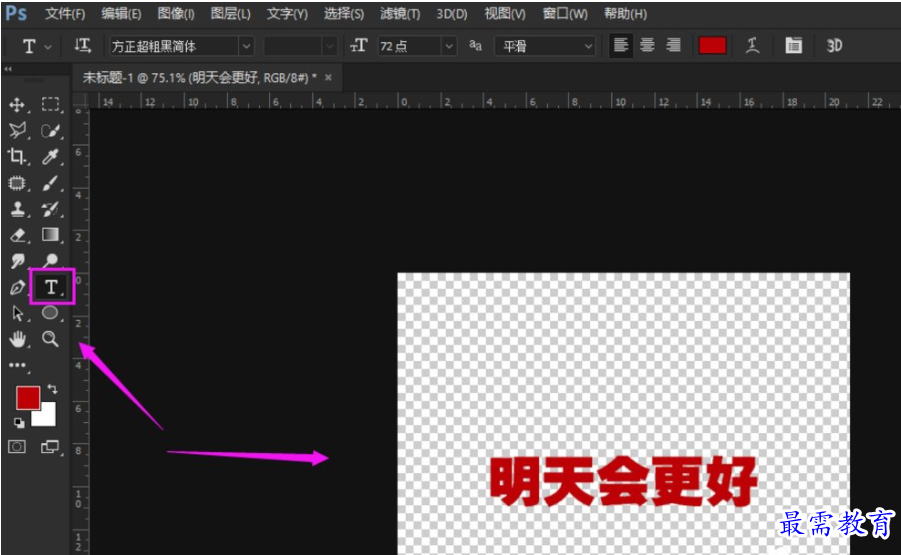Screen dimensions: 901x555
Task: Click the 方正超粗黑简体 font name field
Action: coord(174,46)
